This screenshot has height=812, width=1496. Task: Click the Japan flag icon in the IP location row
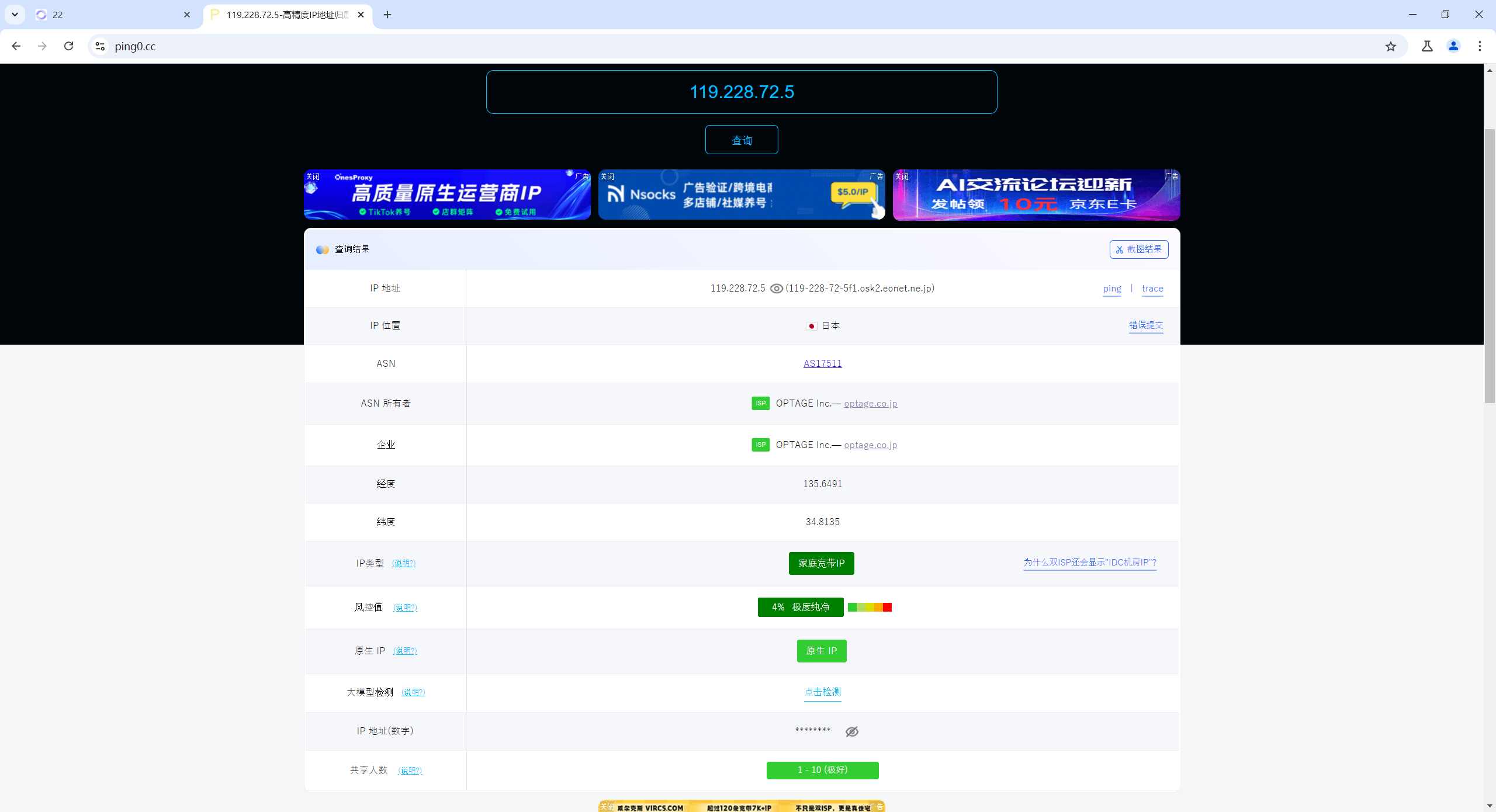coord(811,326)
